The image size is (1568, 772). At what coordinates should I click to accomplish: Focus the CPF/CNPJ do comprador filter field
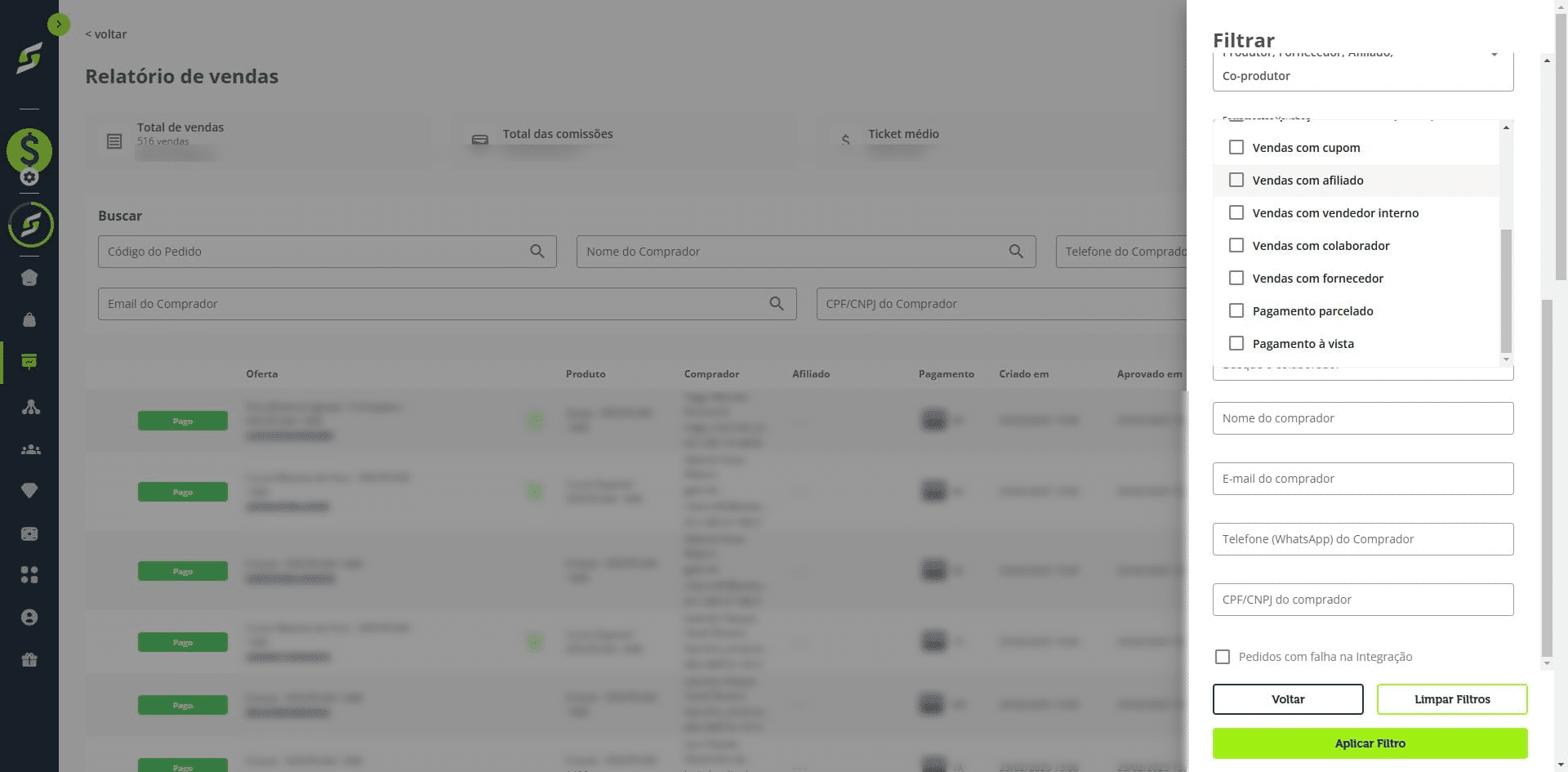tap(1363, 600)
